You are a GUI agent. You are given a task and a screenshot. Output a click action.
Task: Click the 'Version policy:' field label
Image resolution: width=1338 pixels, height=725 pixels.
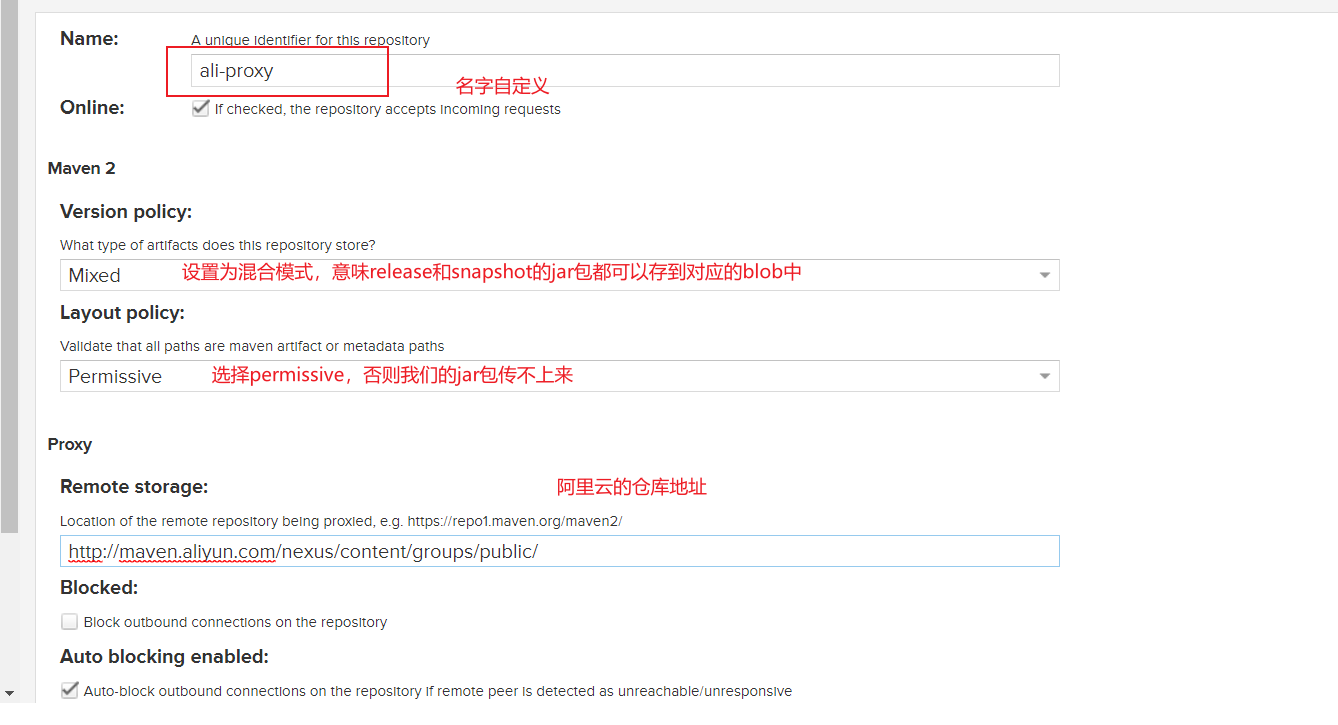click(x=126, y=212)
